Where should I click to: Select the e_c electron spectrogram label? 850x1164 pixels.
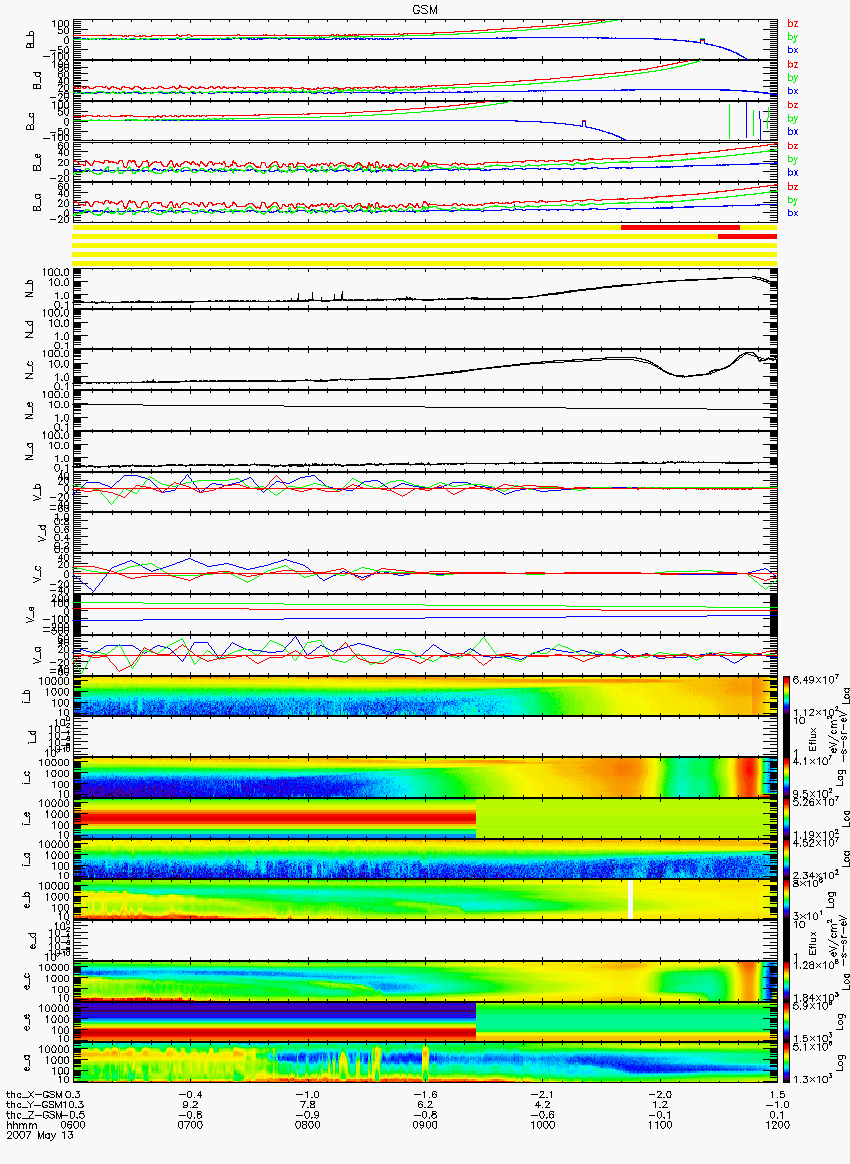click(x=25, y=981)
